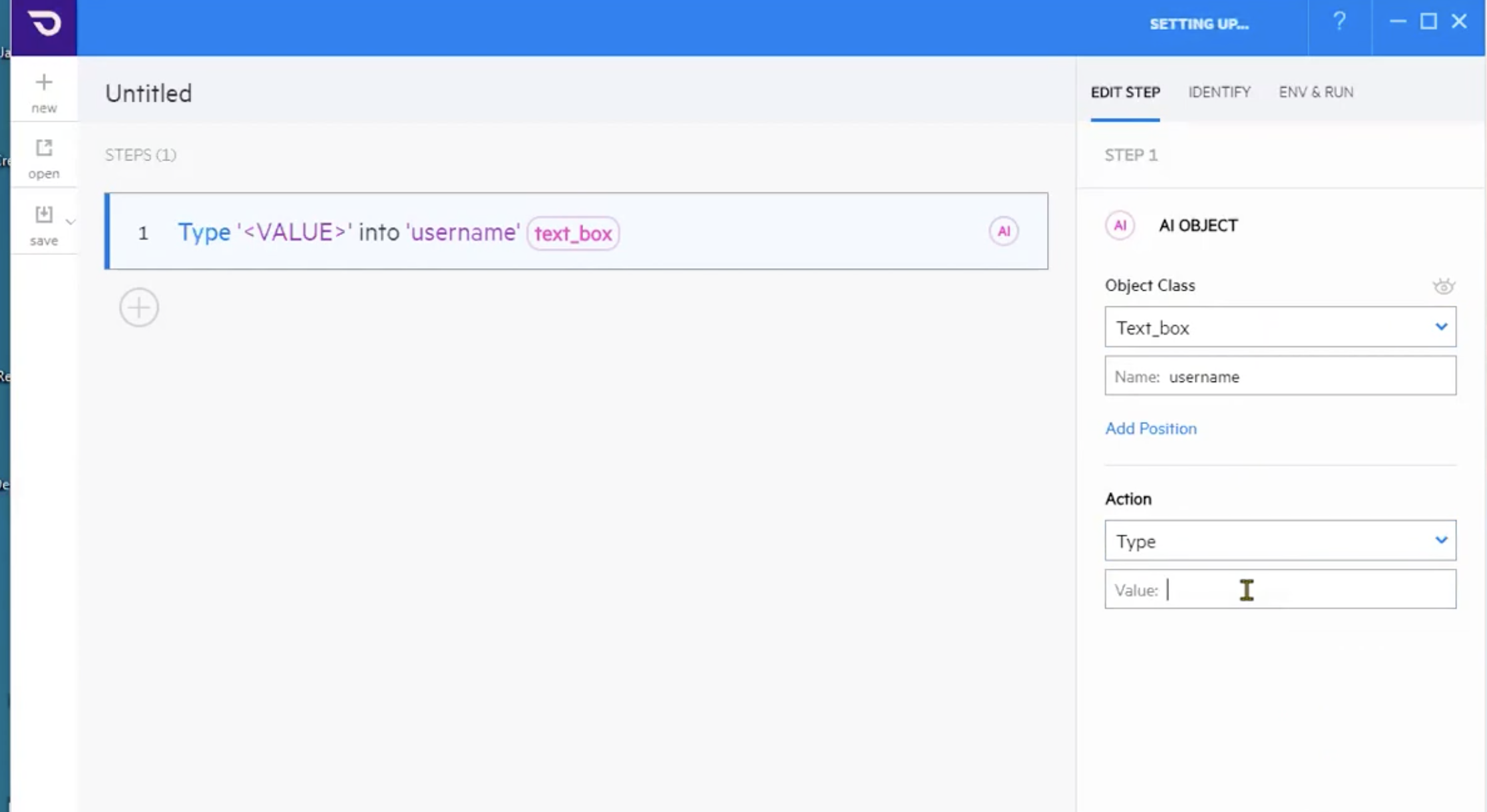Screen dimensions: 1487x812
Task: Click the AI badge on step 1 row
Action: coord(1003,231)
